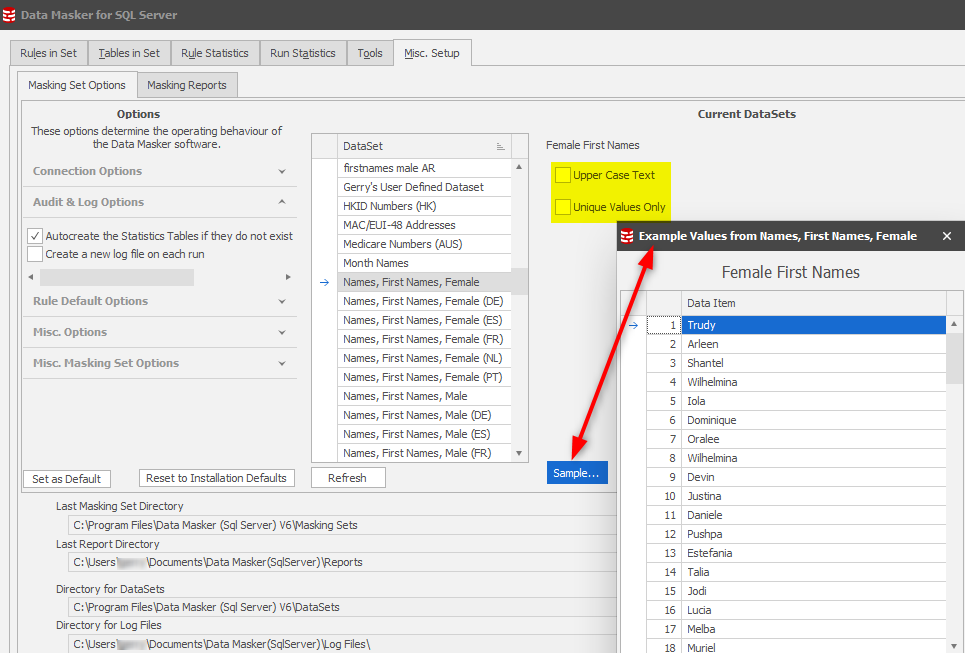The height and width of the screenshot is (653, 965).
Task: Collapse the Audit & Log Options section
Action: (160, 202)
